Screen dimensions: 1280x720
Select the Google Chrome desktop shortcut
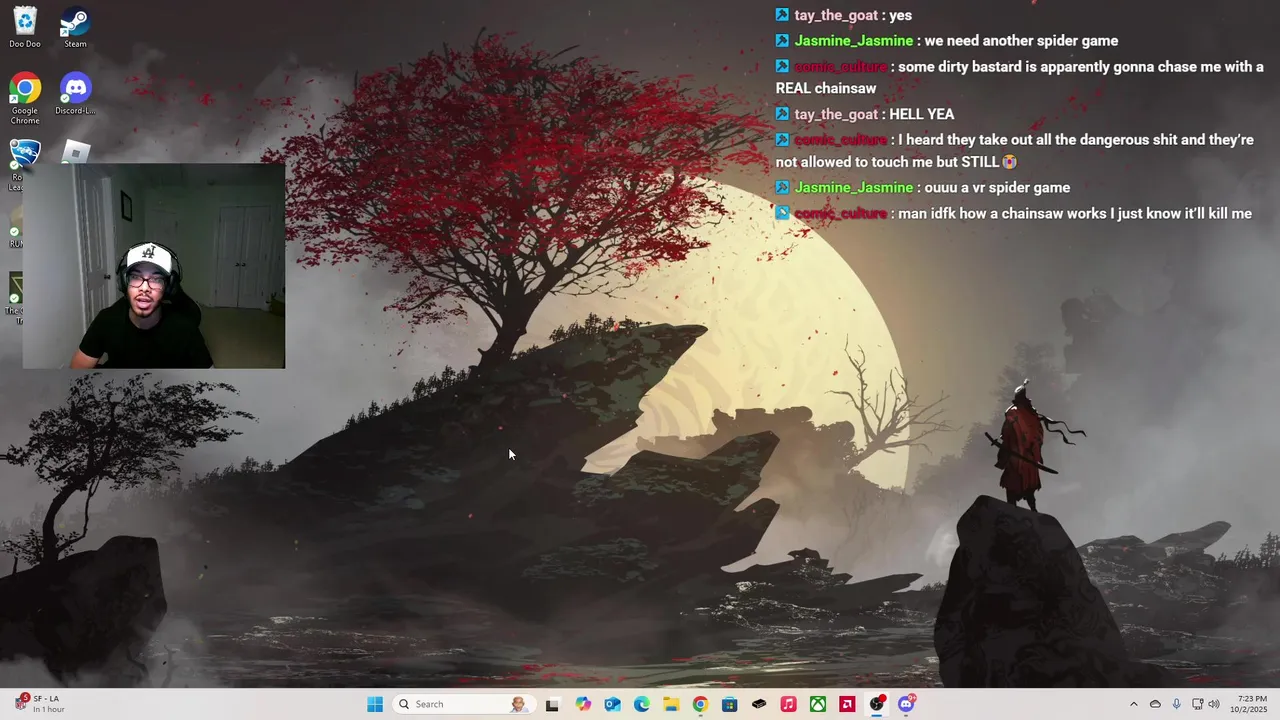tap(25, 99)
